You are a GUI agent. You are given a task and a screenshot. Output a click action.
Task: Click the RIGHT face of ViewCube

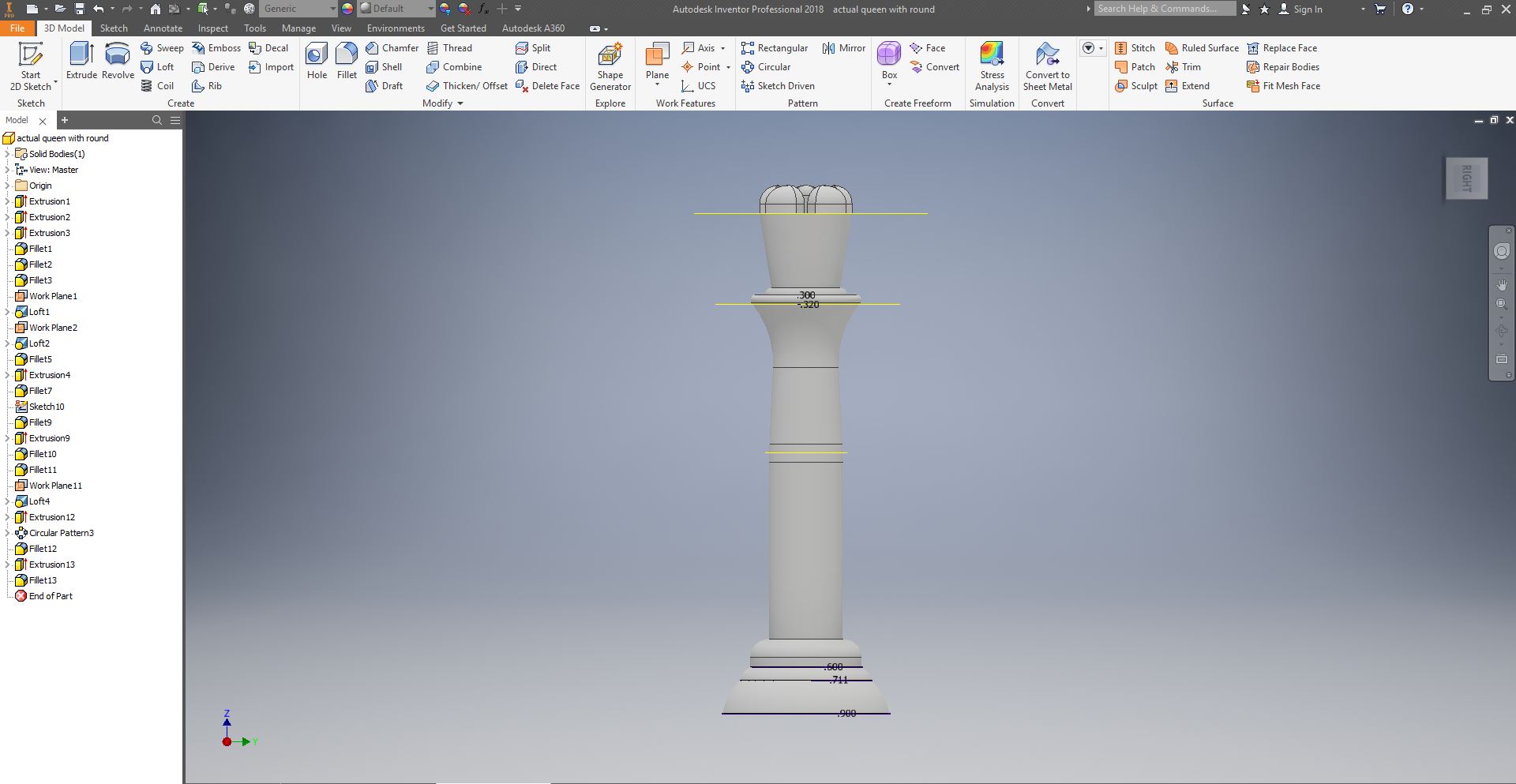pyautogui.click(x=1466, y=178)
